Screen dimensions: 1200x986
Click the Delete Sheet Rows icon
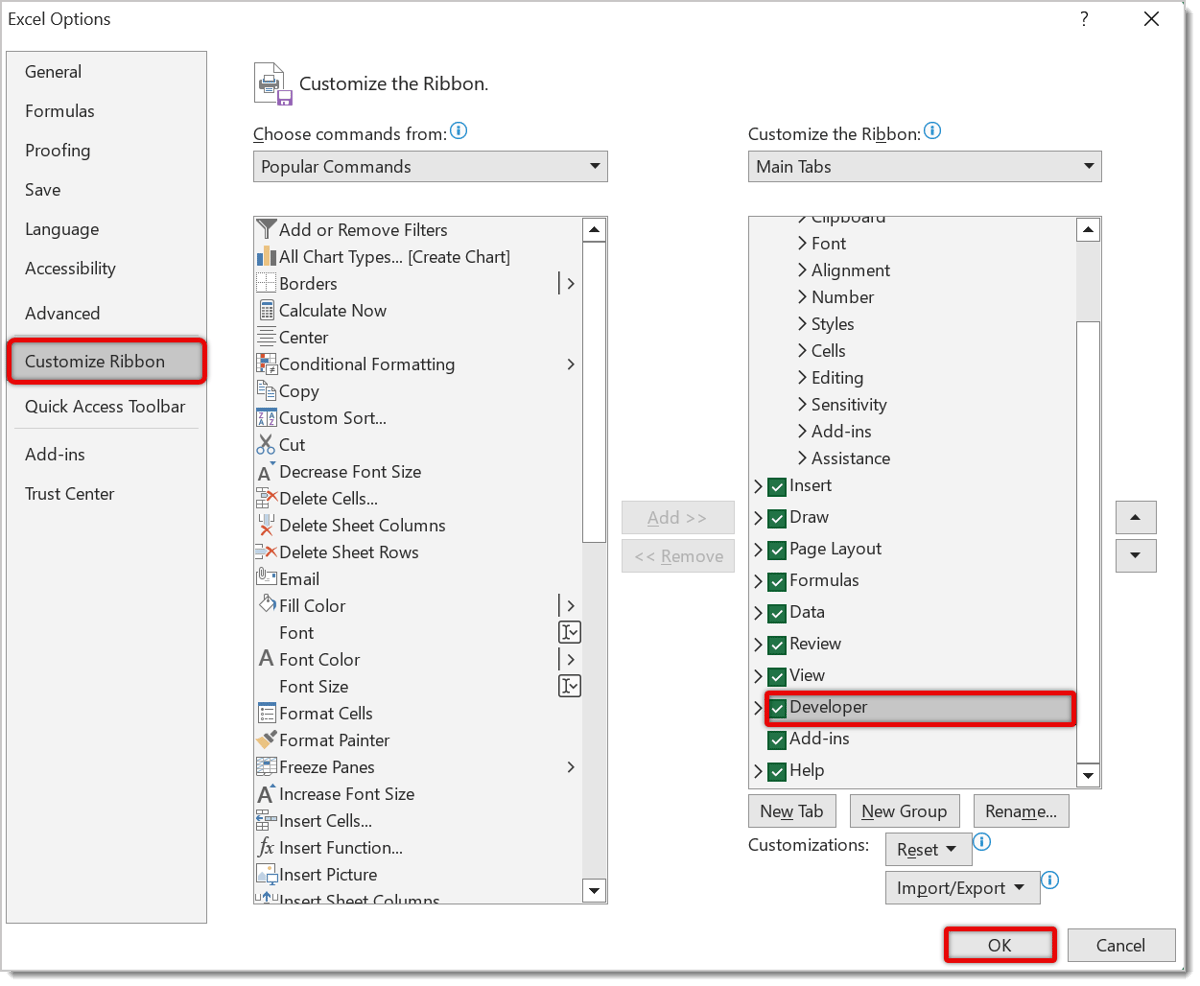click(266, 553)
